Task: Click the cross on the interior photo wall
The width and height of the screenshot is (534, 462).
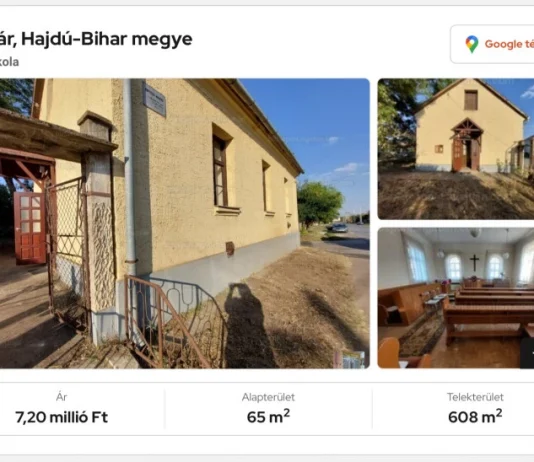Action: pyautogui.click(x=474, y=262)
